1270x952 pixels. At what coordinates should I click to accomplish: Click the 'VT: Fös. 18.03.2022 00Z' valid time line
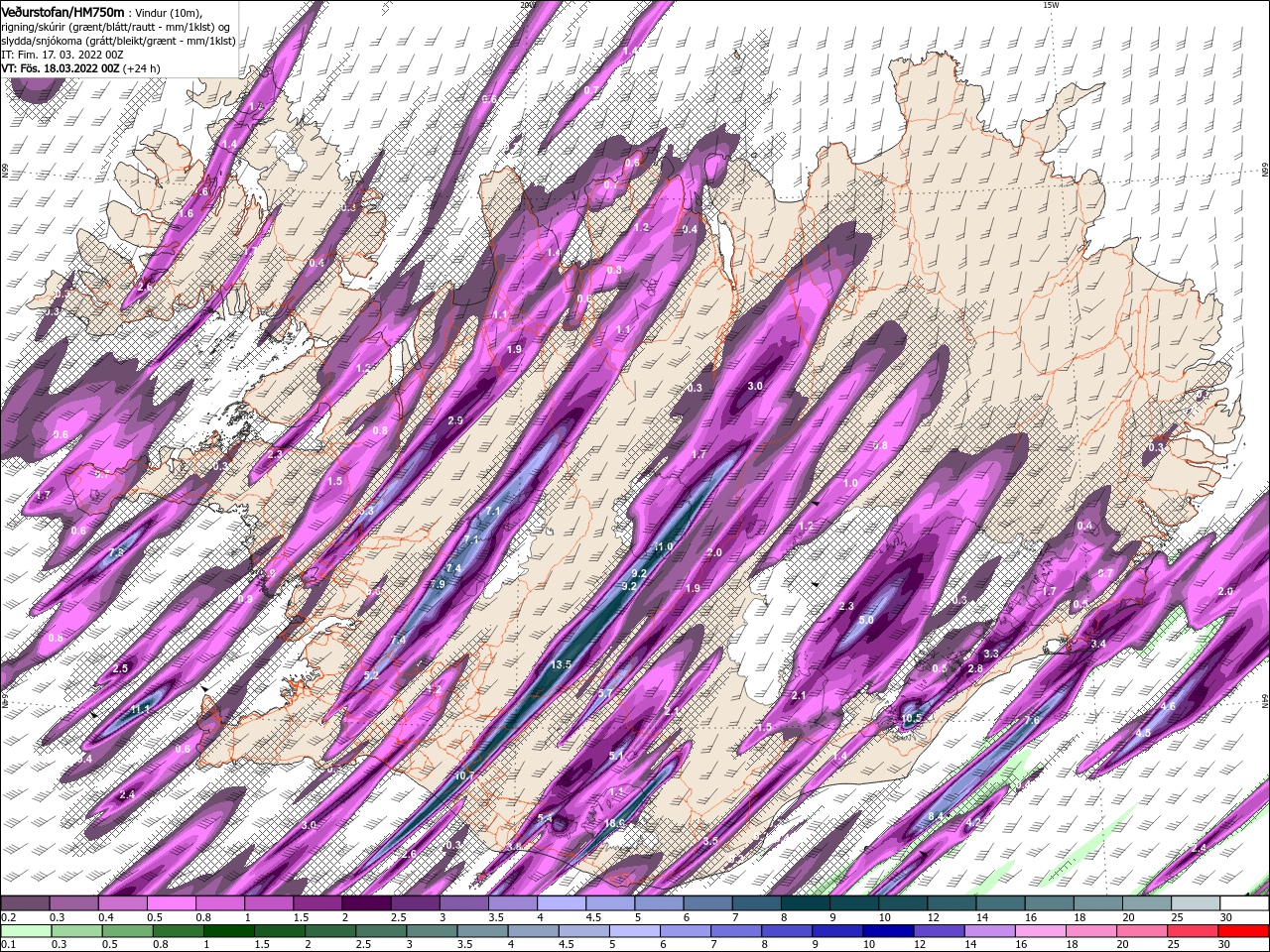pos(61,68)
